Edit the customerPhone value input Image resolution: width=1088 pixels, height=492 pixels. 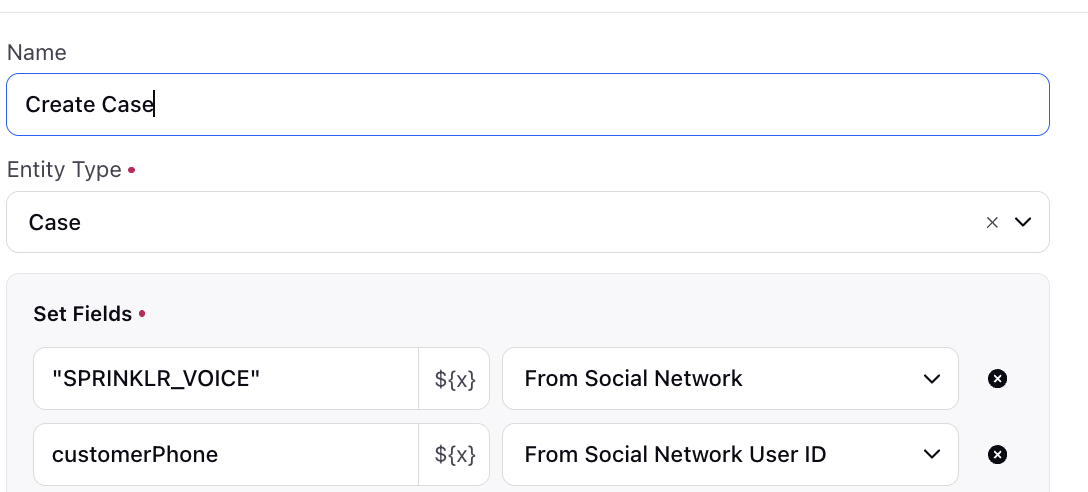[226, 455]
